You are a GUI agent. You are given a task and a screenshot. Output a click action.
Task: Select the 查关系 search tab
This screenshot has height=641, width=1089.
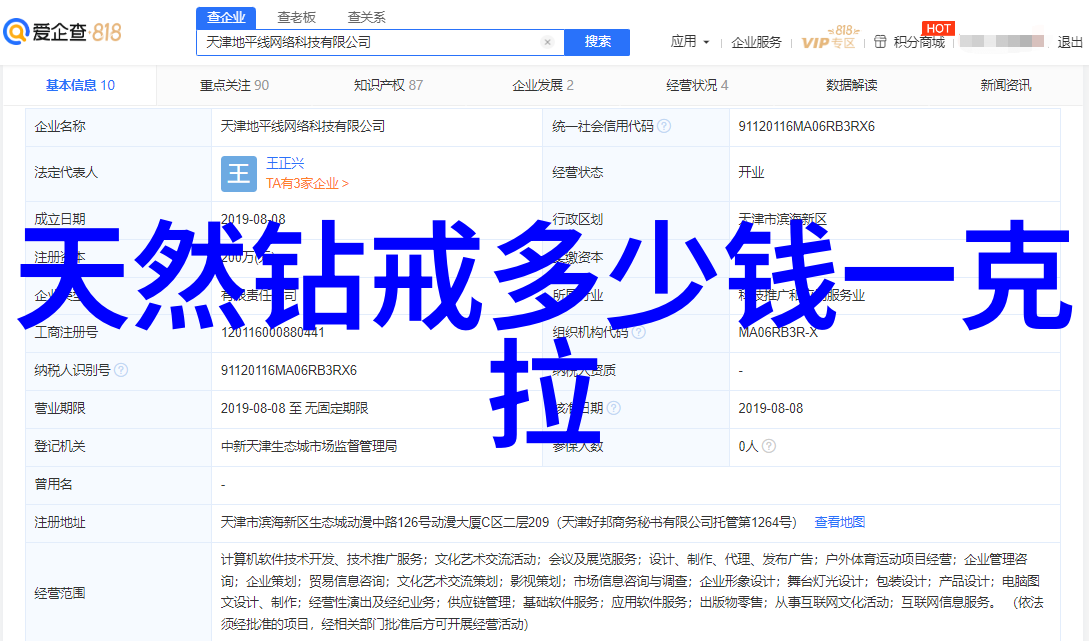pos(366,17)
